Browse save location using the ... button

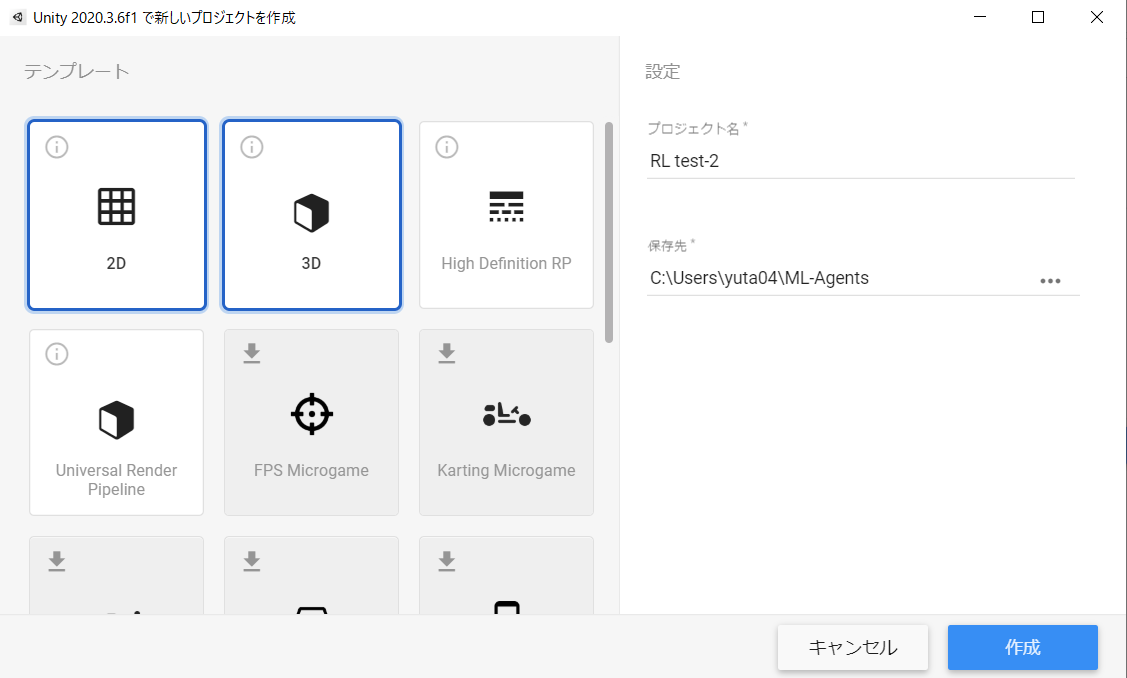pos(1051,281)
